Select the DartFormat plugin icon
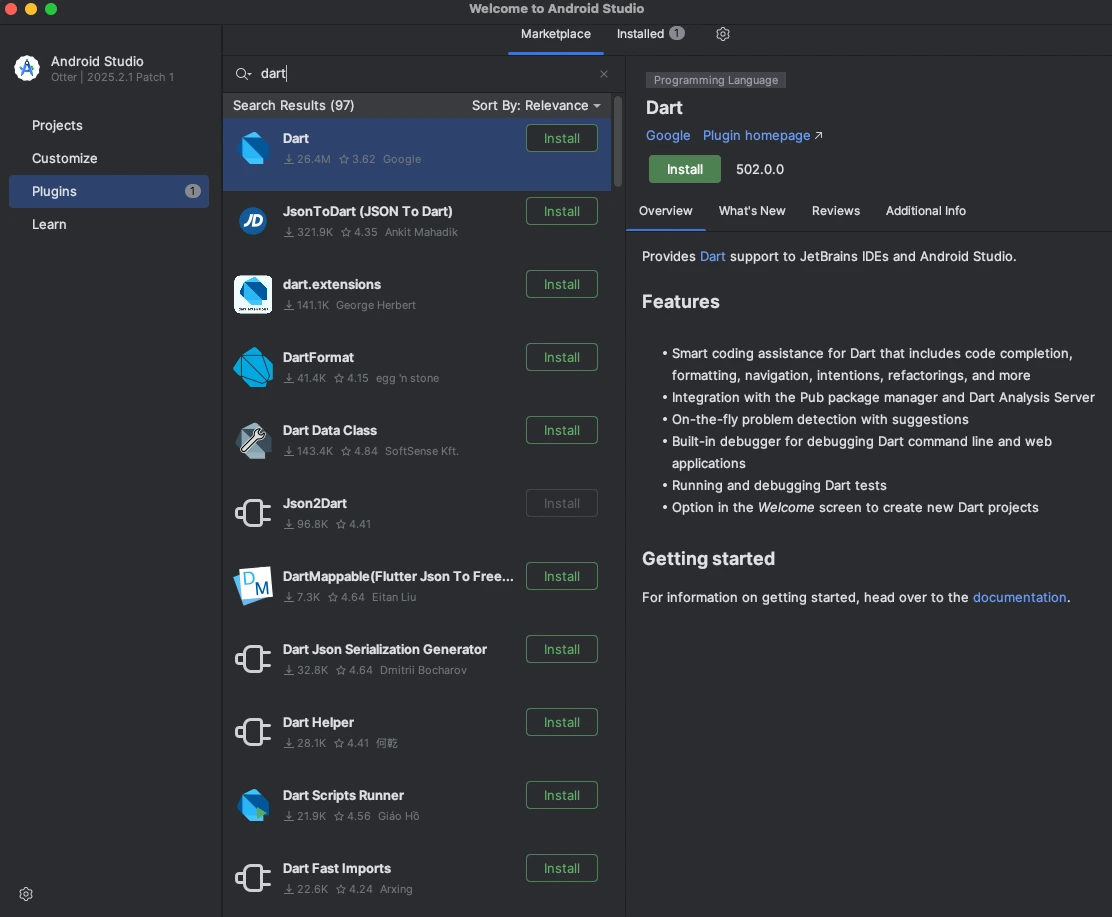 pos(253,367)
